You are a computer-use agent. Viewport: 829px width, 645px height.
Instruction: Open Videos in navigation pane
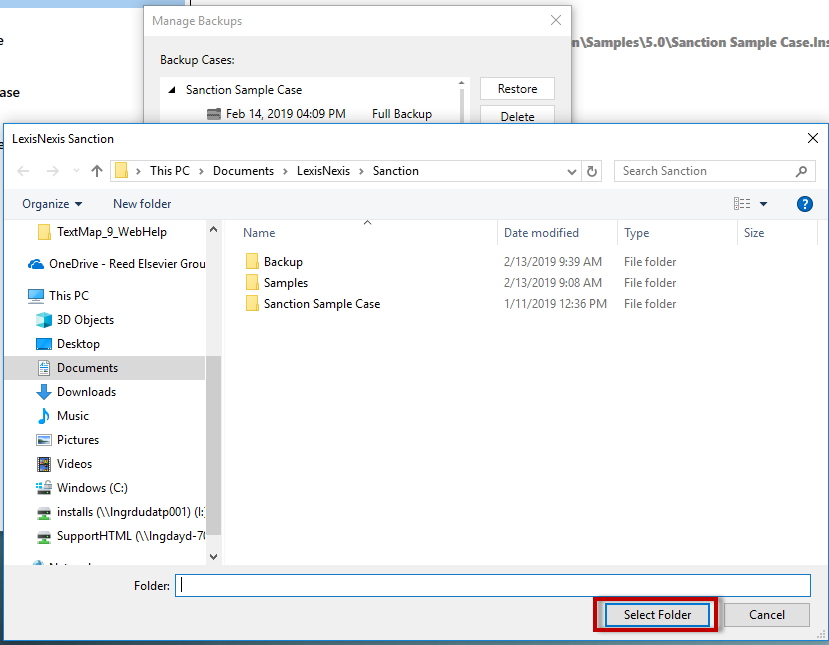(x=74, y=464)
